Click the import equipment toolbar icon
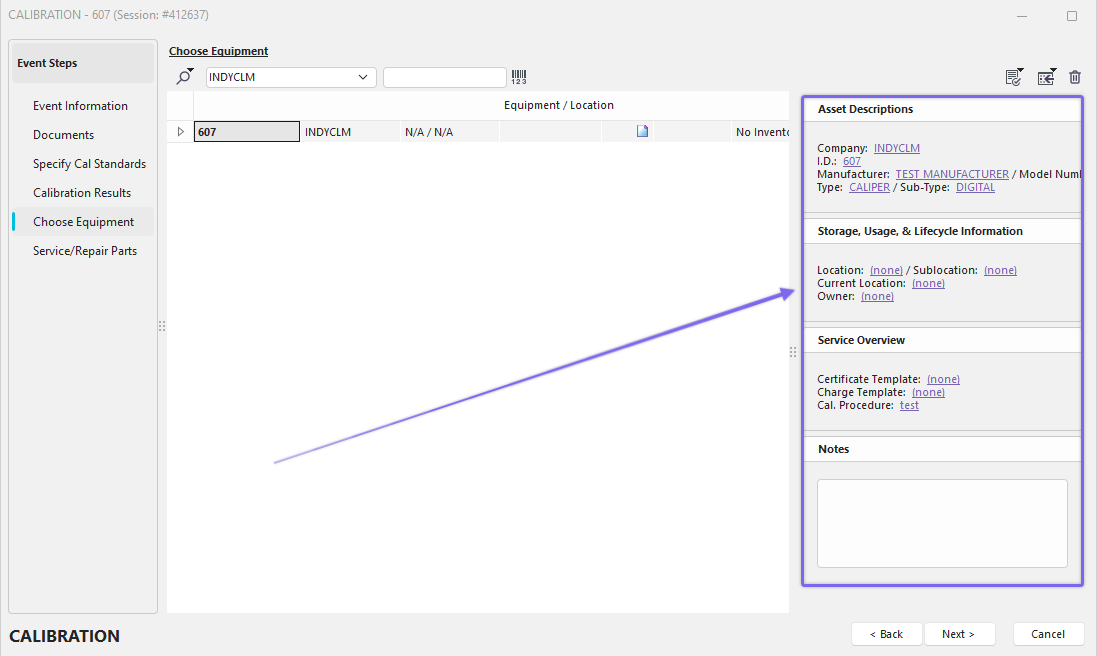Viewport: 1097px width, 656px height. point(1046,77)
